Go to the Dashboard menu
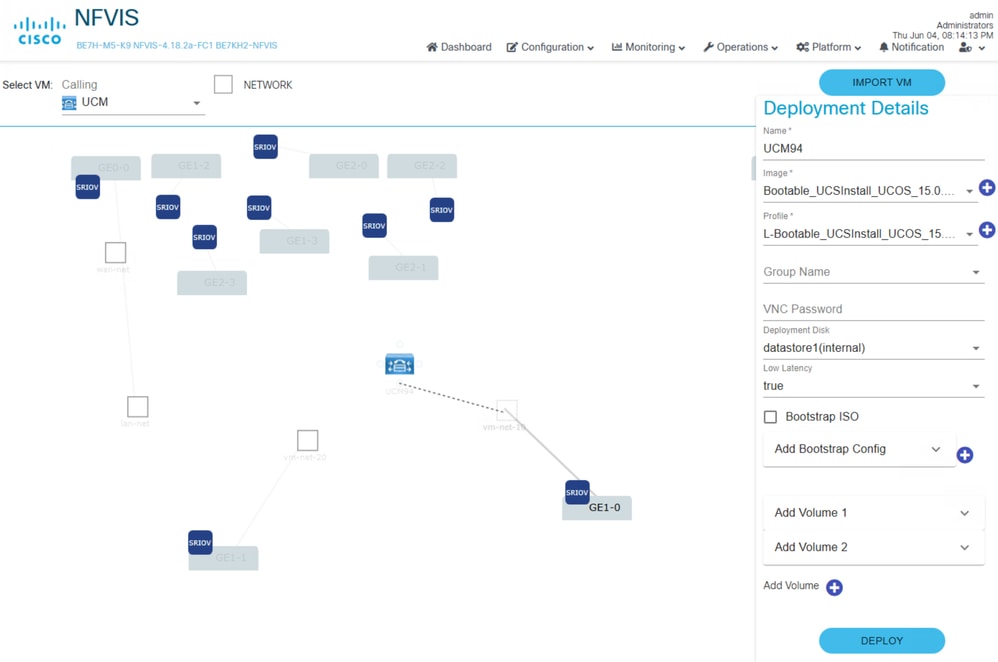This screenshot has width=998, height=662. (x=459, y=47)
